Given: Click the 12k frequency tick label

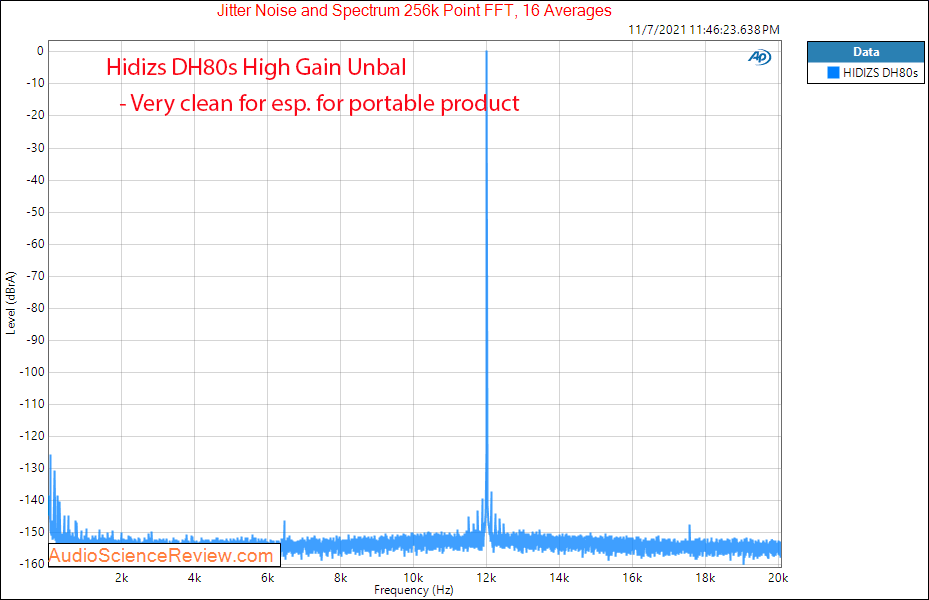Looking at the screenshot, I should pyautogui.click(x=486, y=578).
